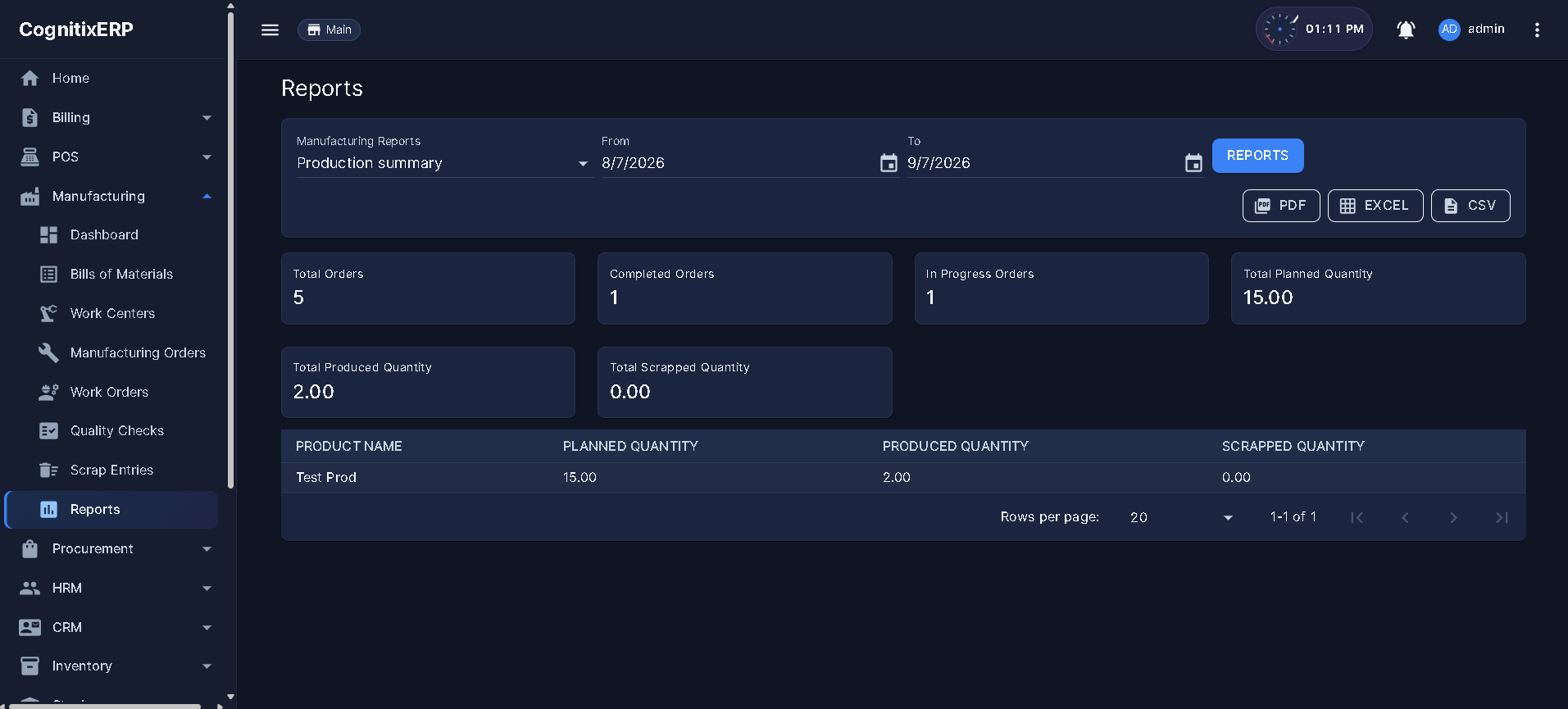
Task: Export the report as PDF
Action: [1281, 206]
